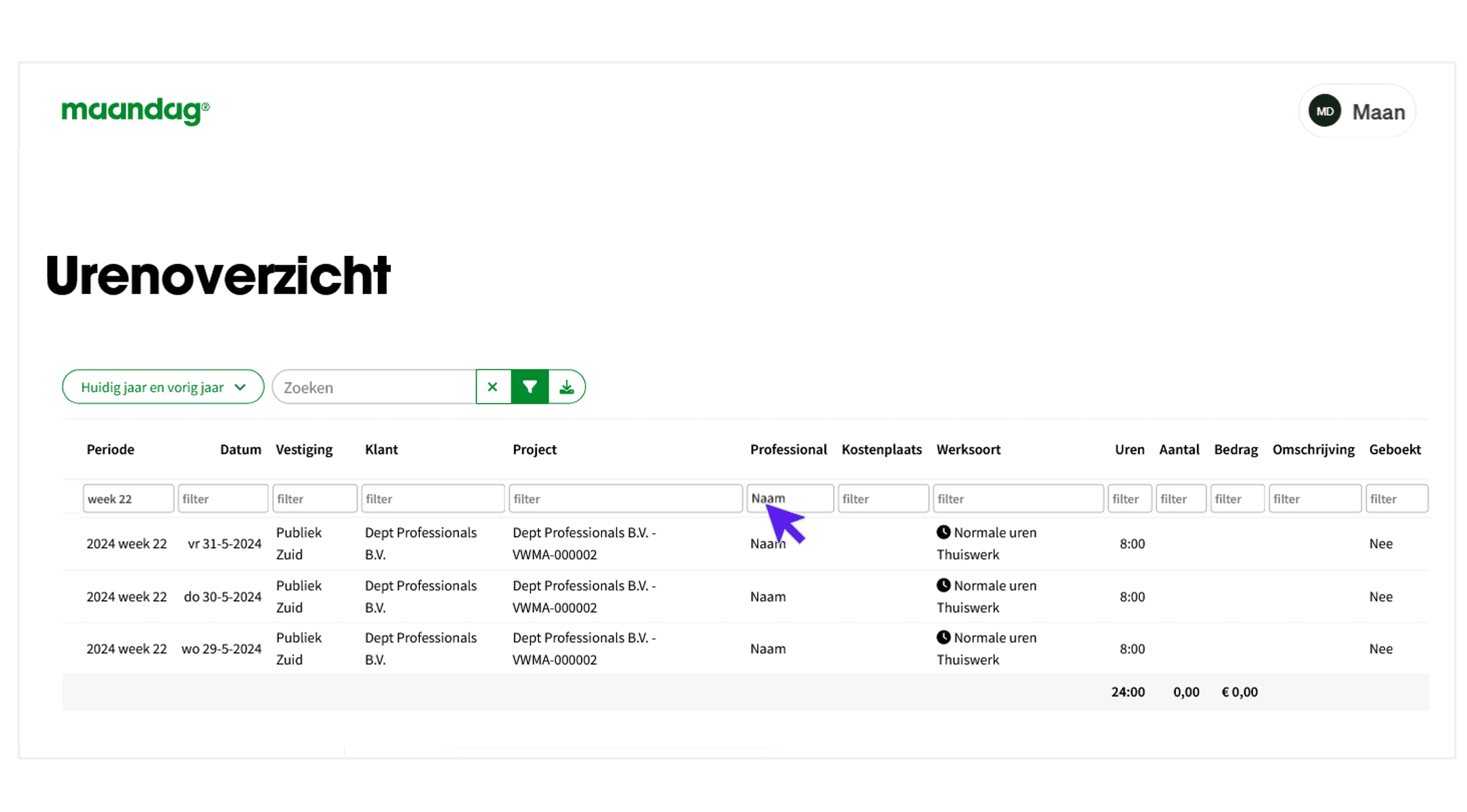Click the Professional column header
This screenshot has width=1467, height=812.
pyautogui.click(x=788, y=449)
